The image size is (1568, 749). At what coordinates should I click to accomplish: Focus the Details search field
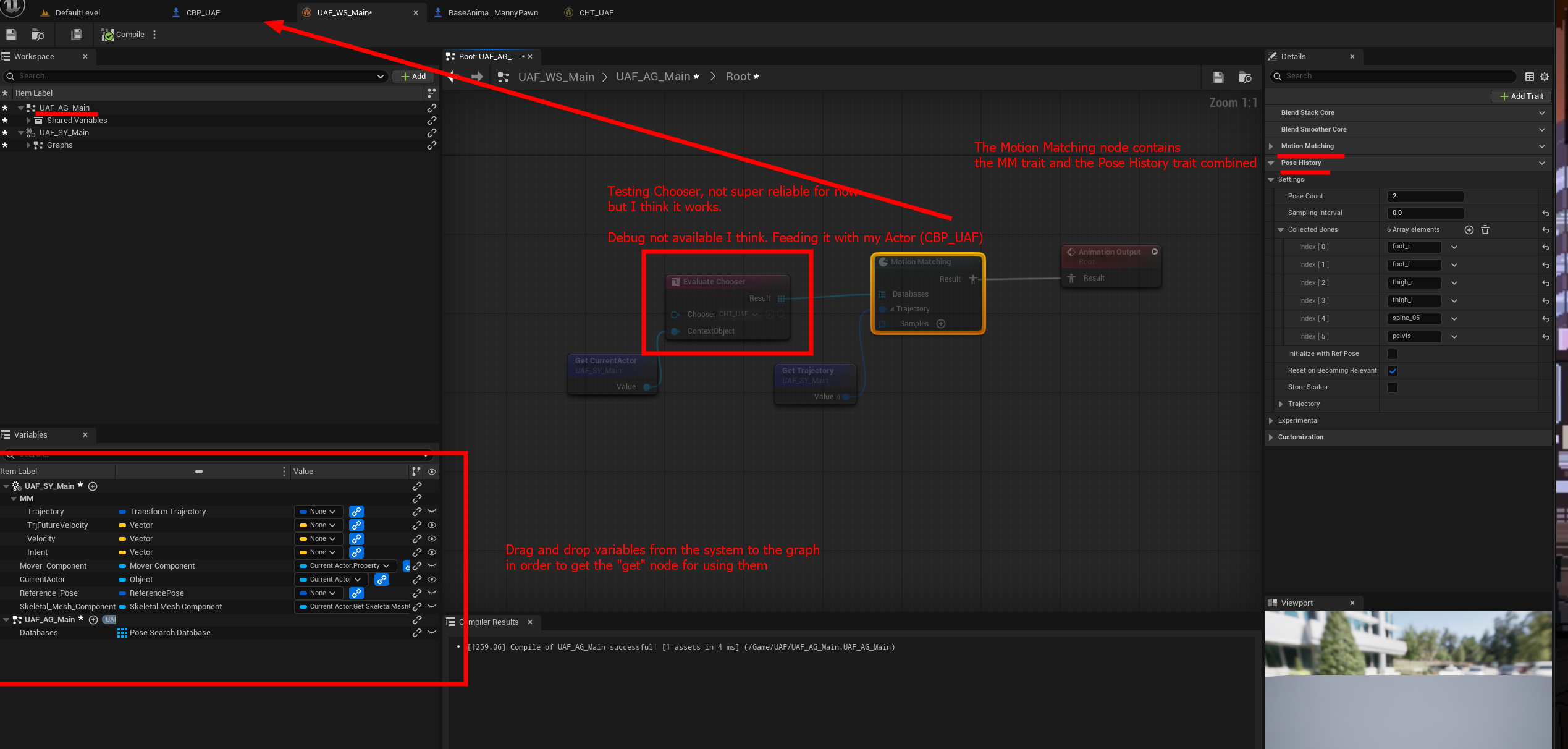[1393, 76]
